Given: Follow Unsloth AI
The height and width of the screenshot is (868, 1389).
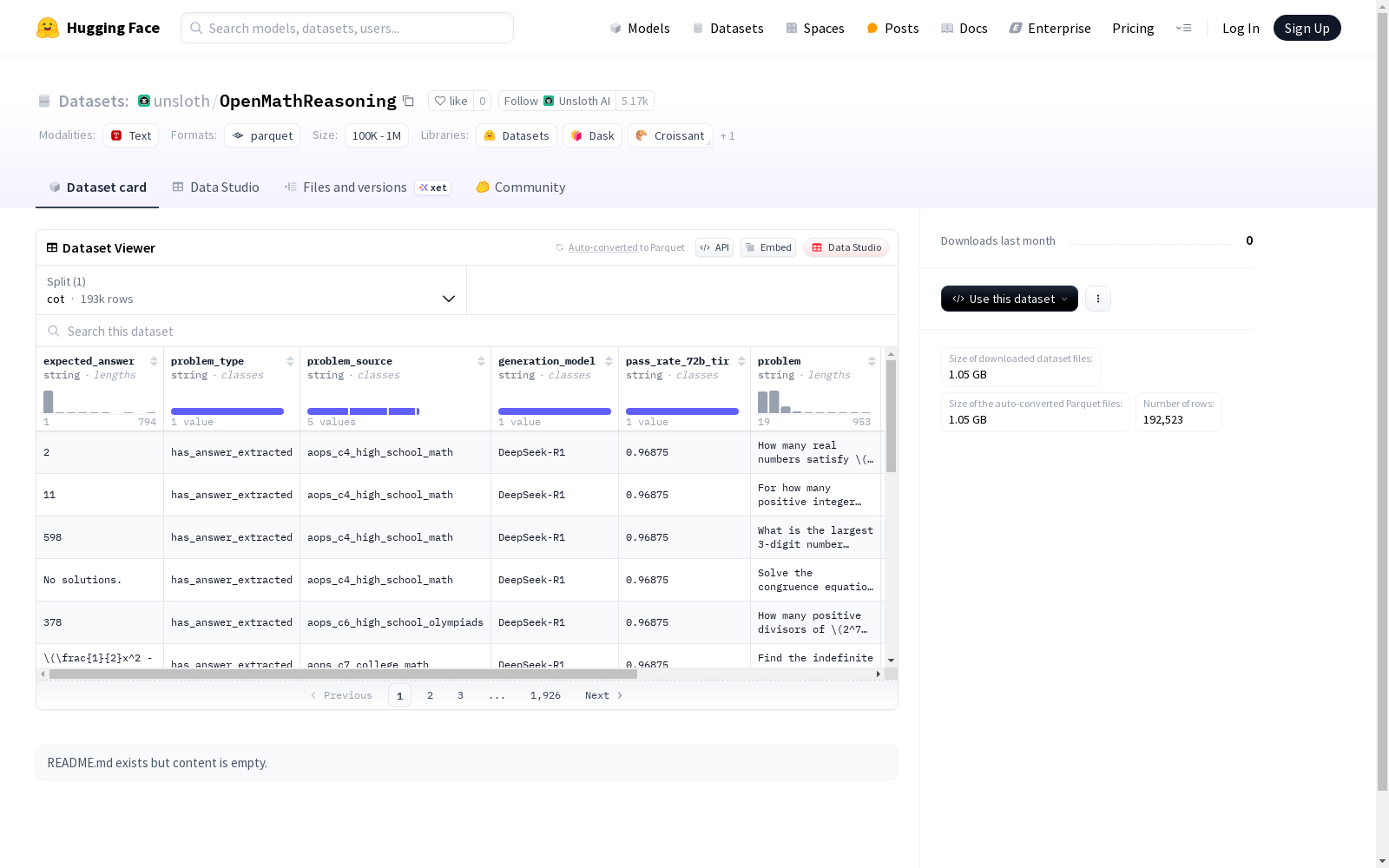Looking at the screenshot, I should tap(557, 101).
